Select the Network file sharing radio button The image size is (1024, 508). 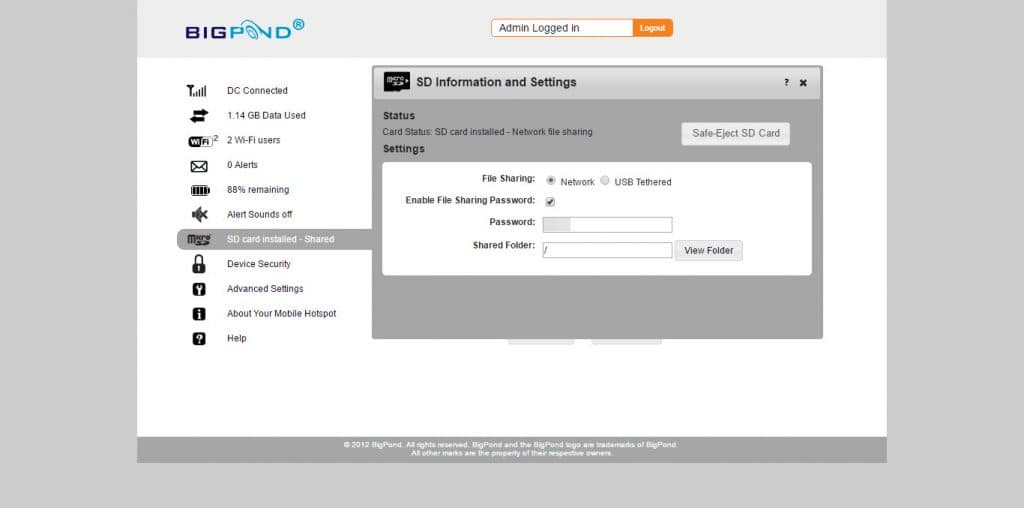(551, 181)
